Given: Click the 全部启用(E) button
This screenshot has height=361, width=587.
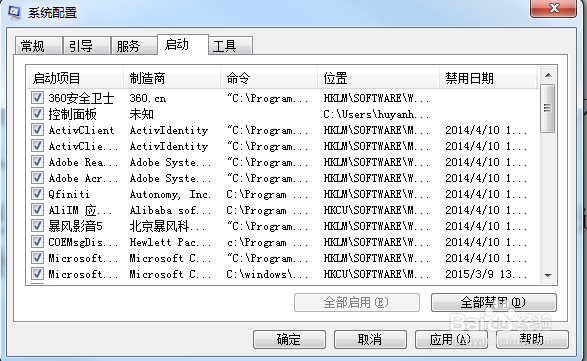Looking at the screenshot, I should tap(357, 302).
